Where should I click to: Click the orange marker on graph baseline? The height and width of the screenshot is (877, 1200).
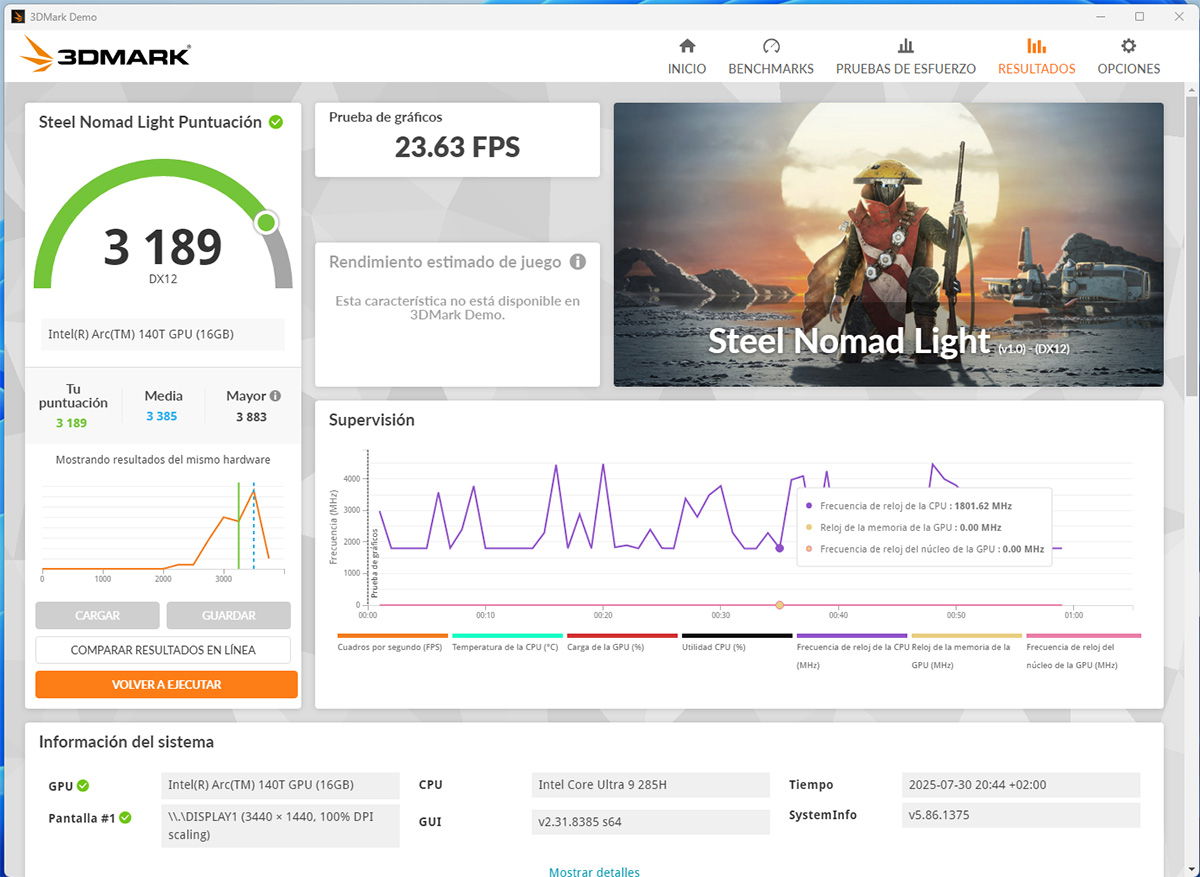(x=779, y=605)
